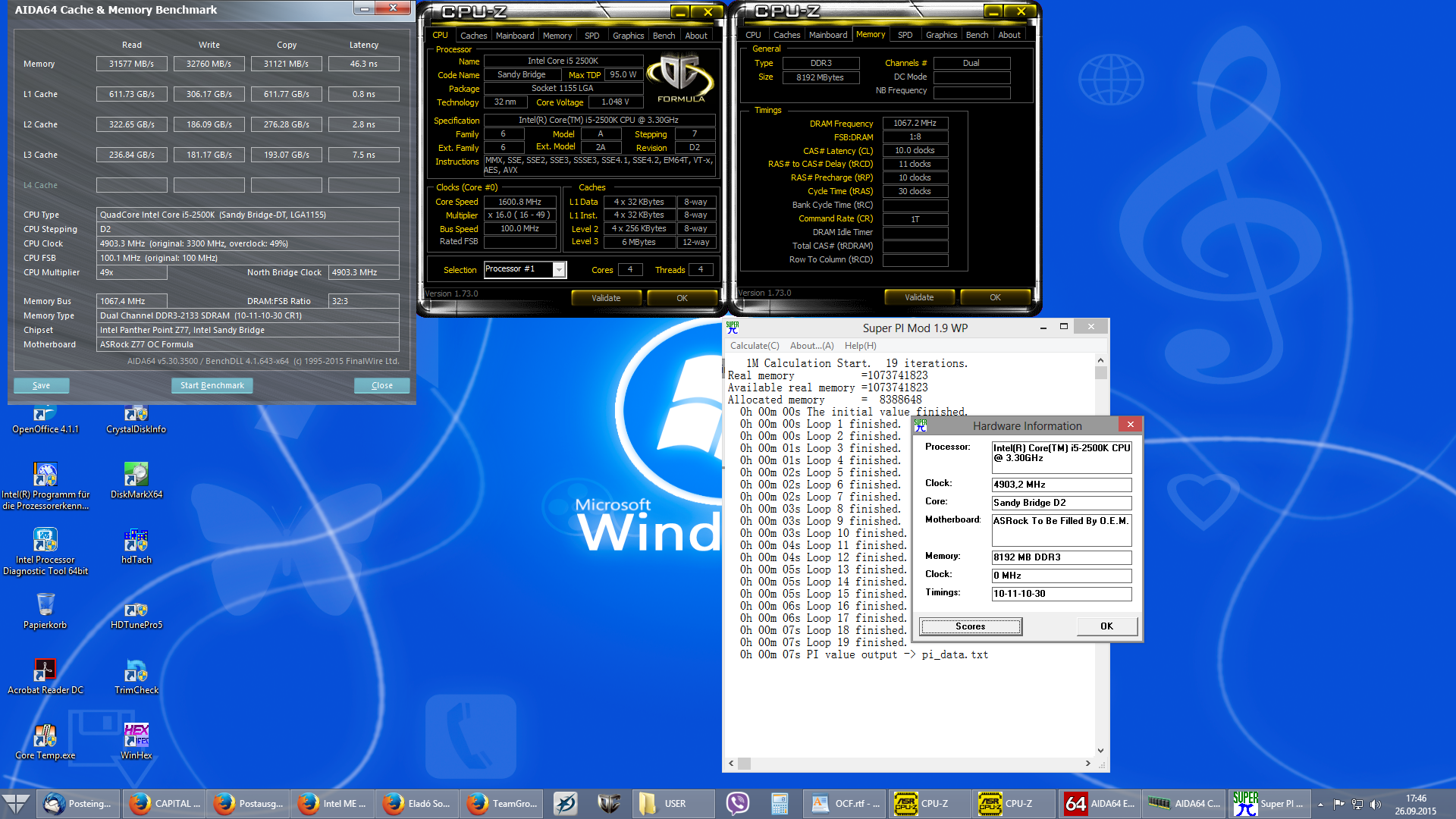1456x819 pixels.
Task: Click the Super PI horizontal scrollbar right arrow
Action: pyautogui.click(x=1087, y=764)
